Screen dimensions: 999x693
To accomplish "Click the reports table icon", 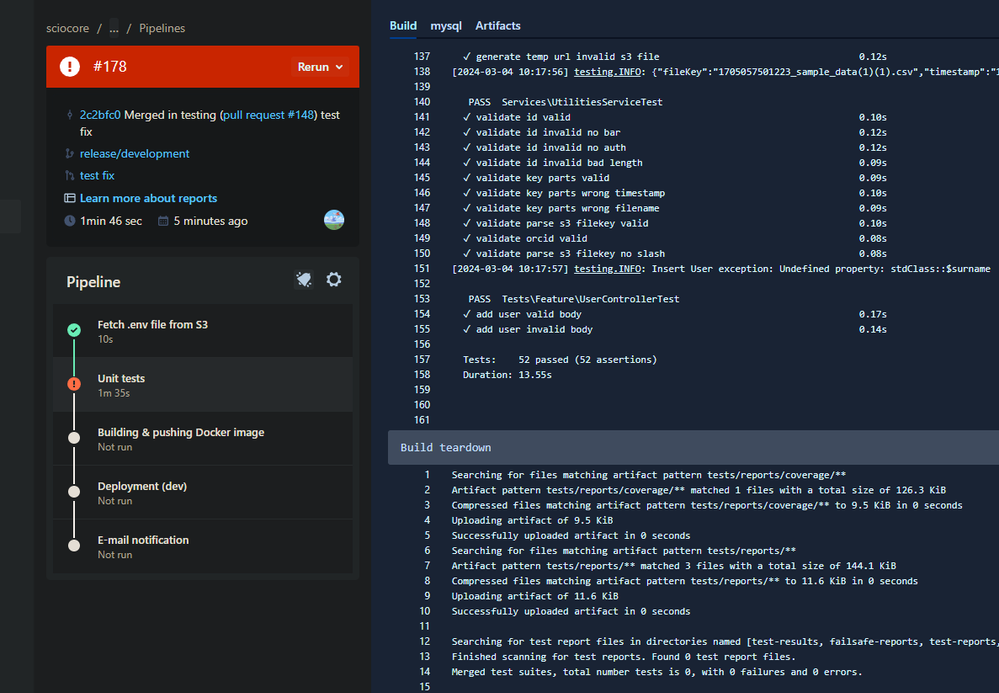I will click(69, 198).
